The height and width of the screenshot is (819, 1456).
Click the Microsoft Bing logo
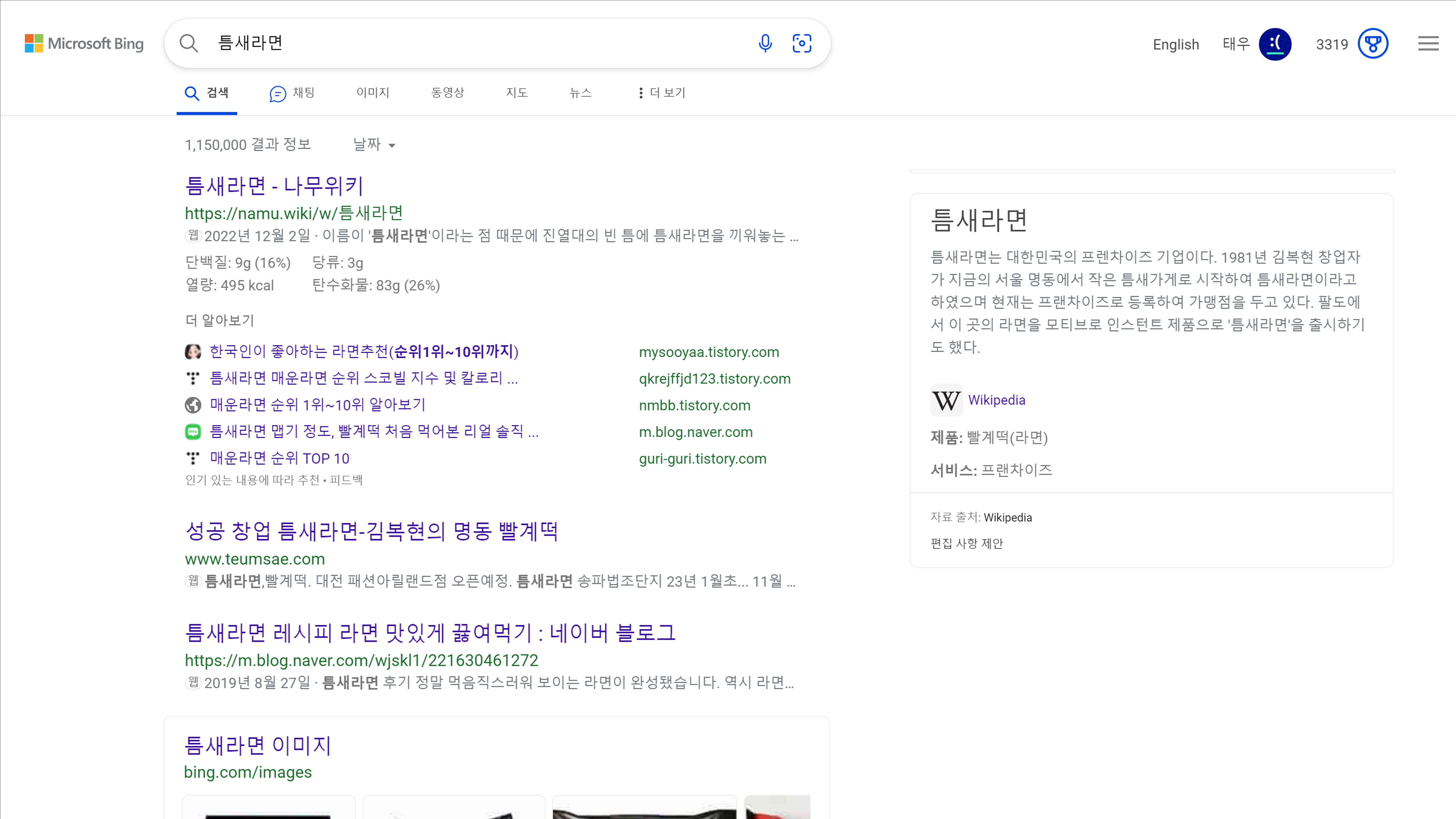(84, 44)
